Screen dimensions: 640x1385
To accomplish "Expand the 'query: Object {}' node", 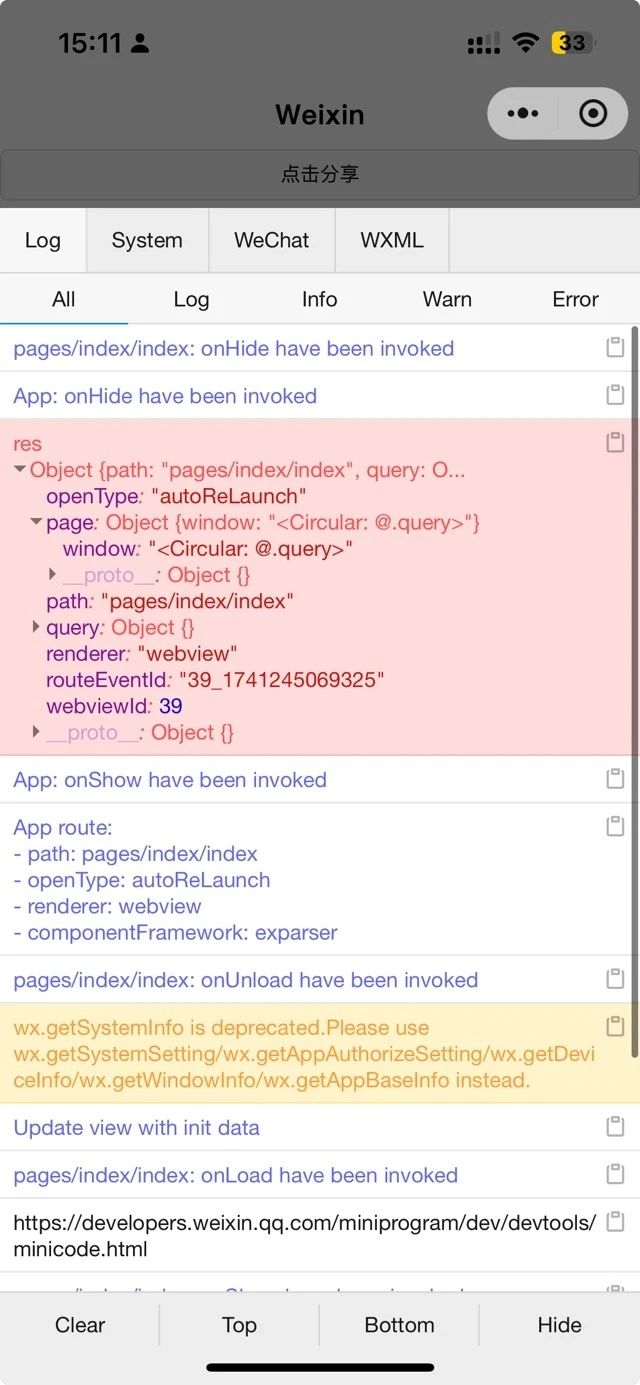I will tap(37, 627).
